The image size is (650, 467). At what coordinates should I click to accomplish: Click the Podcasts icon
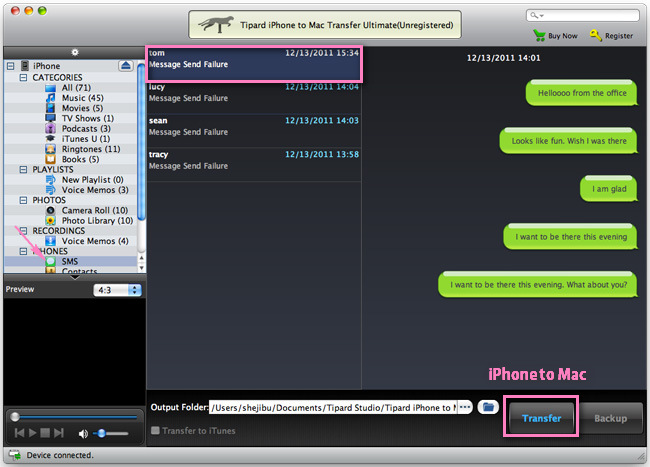click(x=50, y=128)
